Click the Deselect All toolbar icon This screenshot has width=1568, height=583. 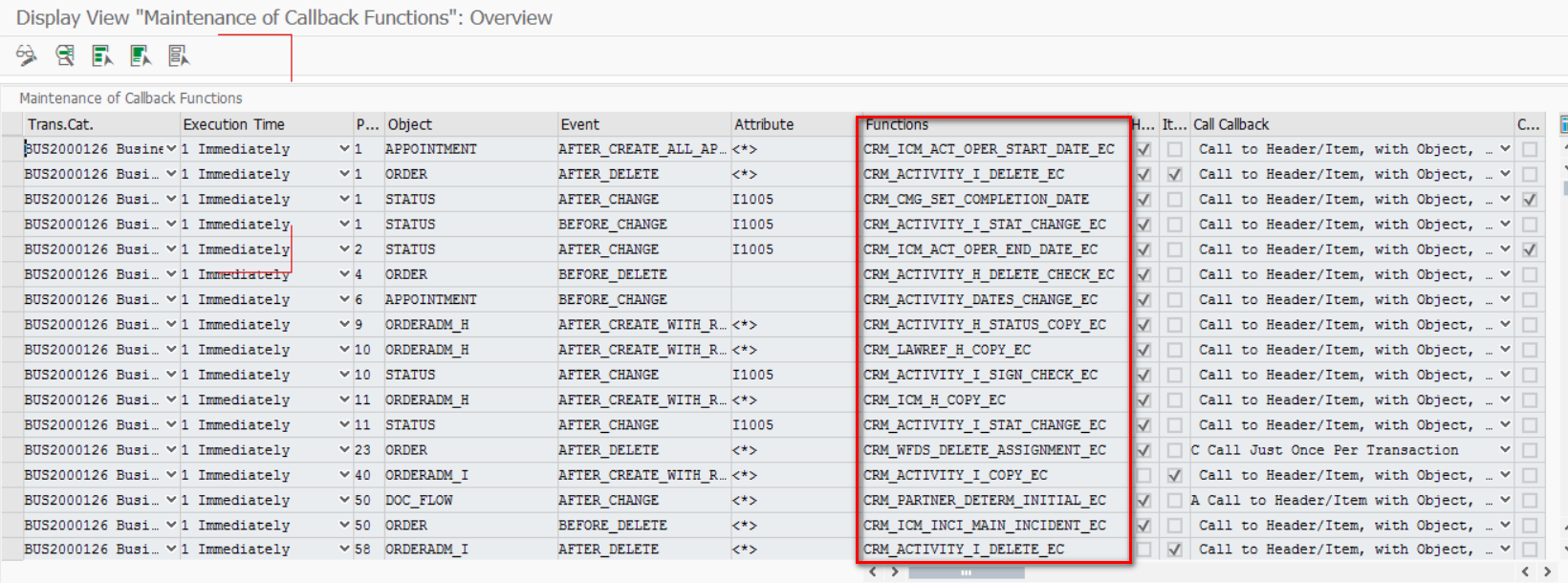pyautogui.click(x=179, y=56)
